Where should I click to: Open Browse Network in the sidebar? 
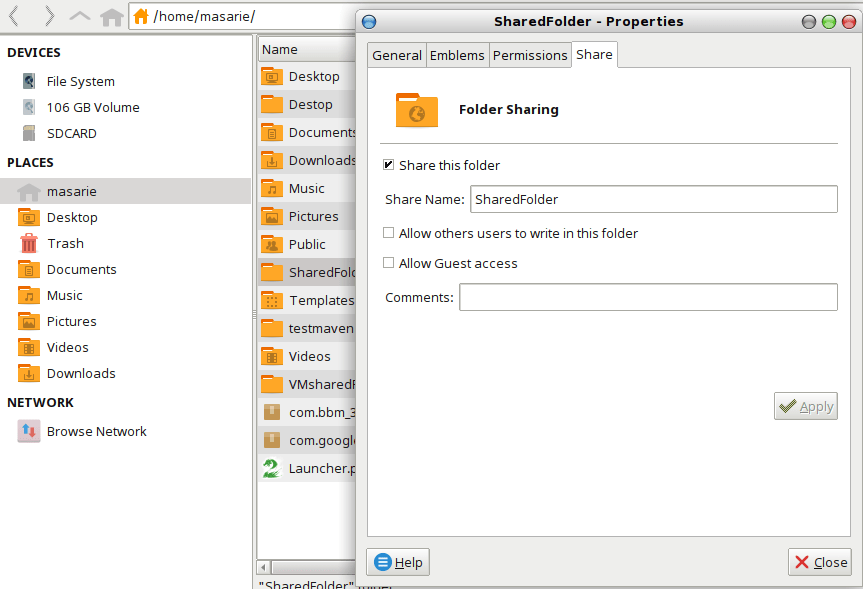[x=96, y=431]
